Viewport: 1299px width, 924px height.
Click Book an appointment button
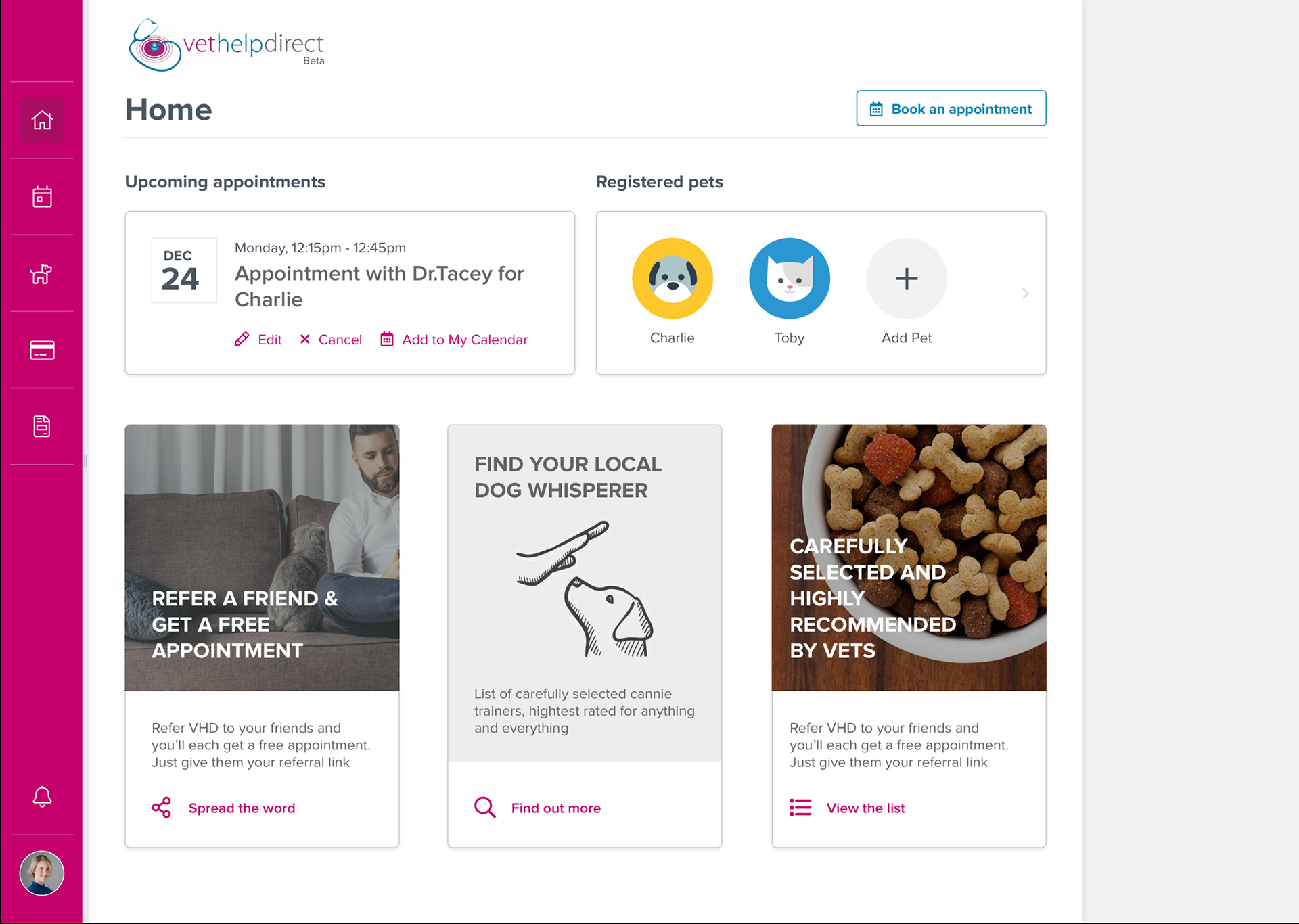point(951,109)
